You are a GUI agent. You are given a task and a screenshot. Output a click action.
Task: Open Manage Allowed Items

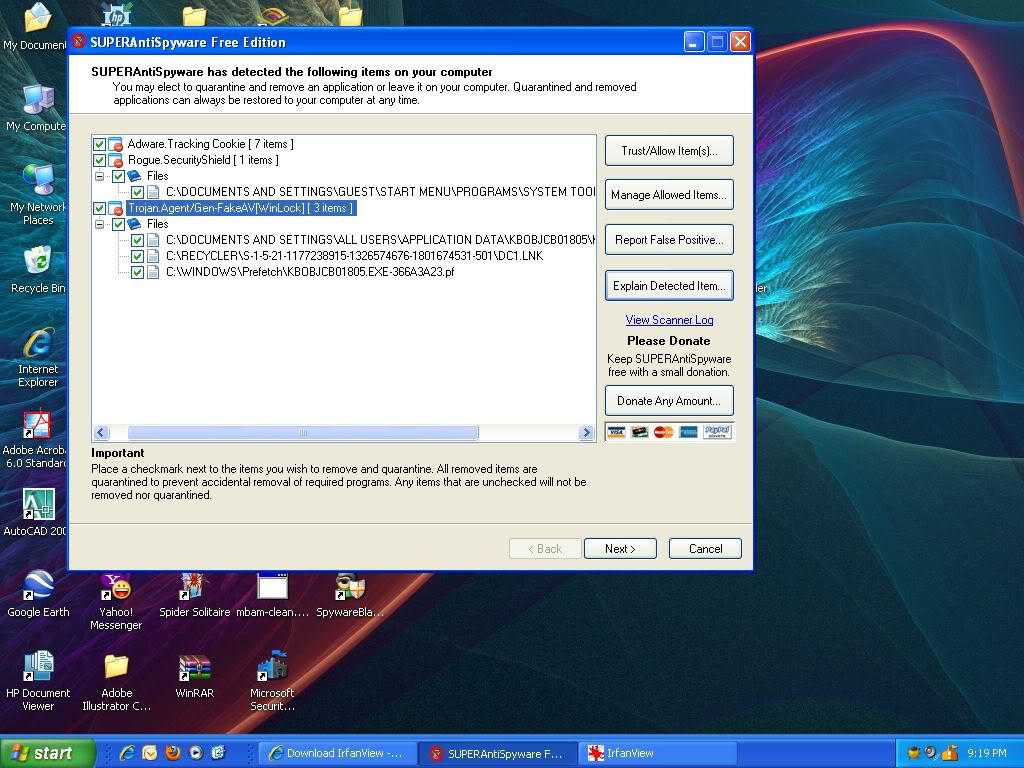669,195
